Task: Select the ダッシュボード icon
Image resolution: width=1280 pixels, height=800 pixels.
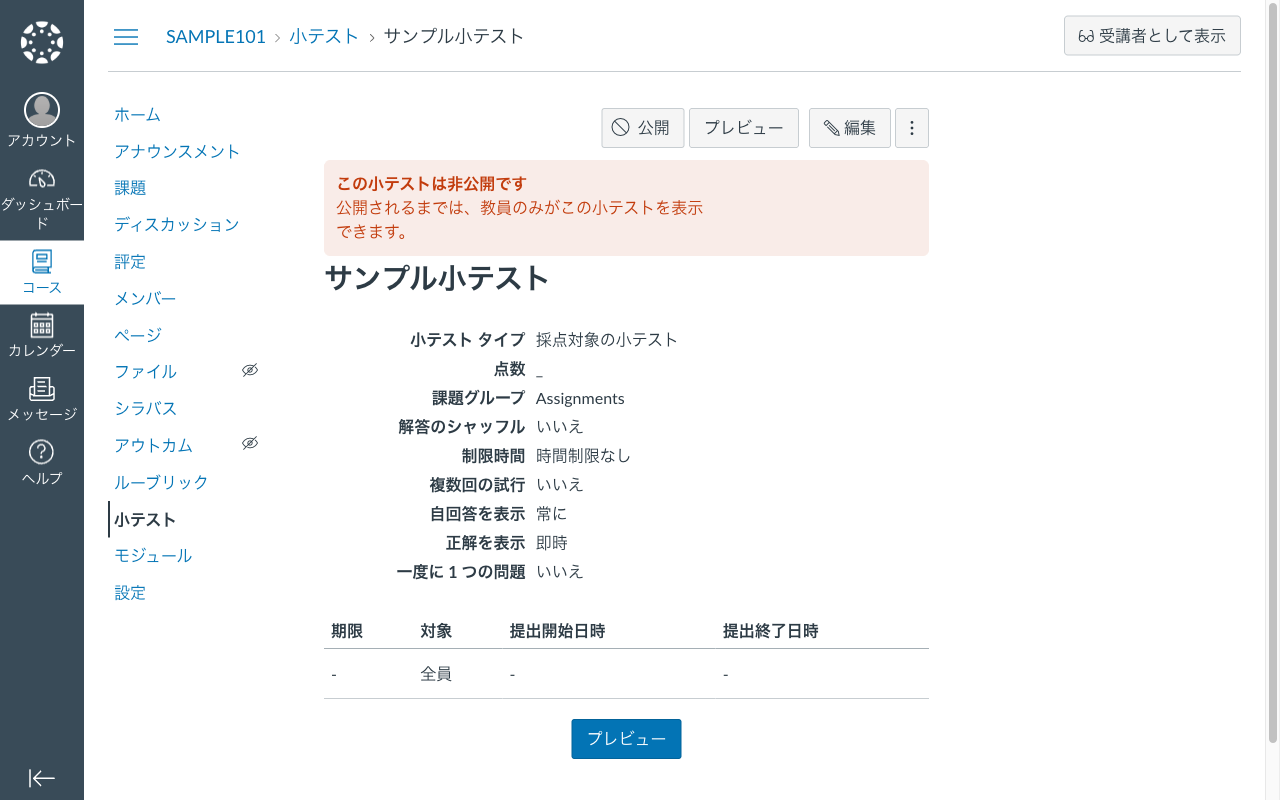Action: [41, 178]
